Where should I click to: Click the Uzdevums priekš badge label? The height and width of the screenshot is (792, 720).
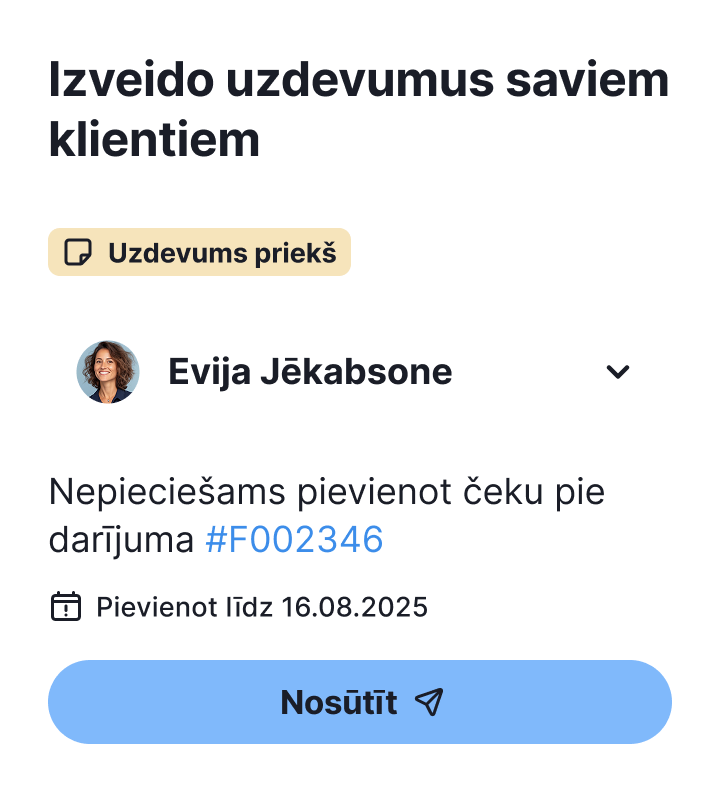point(222,253)
